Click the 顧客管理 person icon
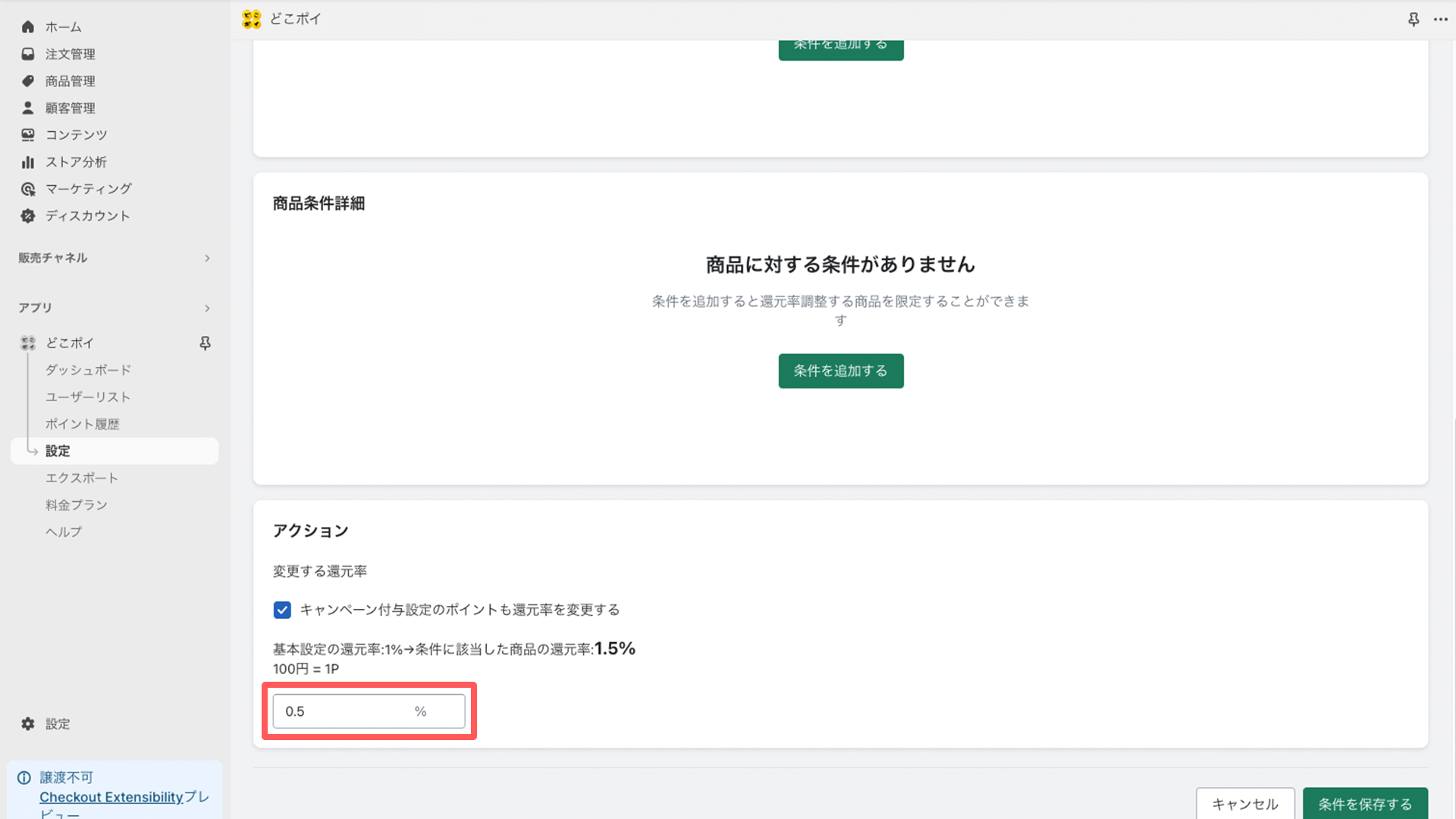The width and height of the screenshot is (1456, 819). [28, 108]
